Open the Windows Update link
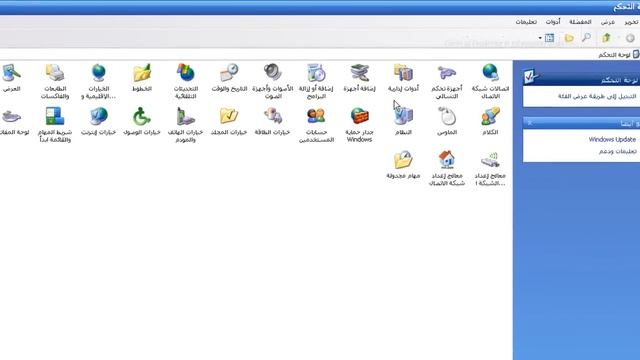Viewport: 640px width, 360px height. point(612,140)
